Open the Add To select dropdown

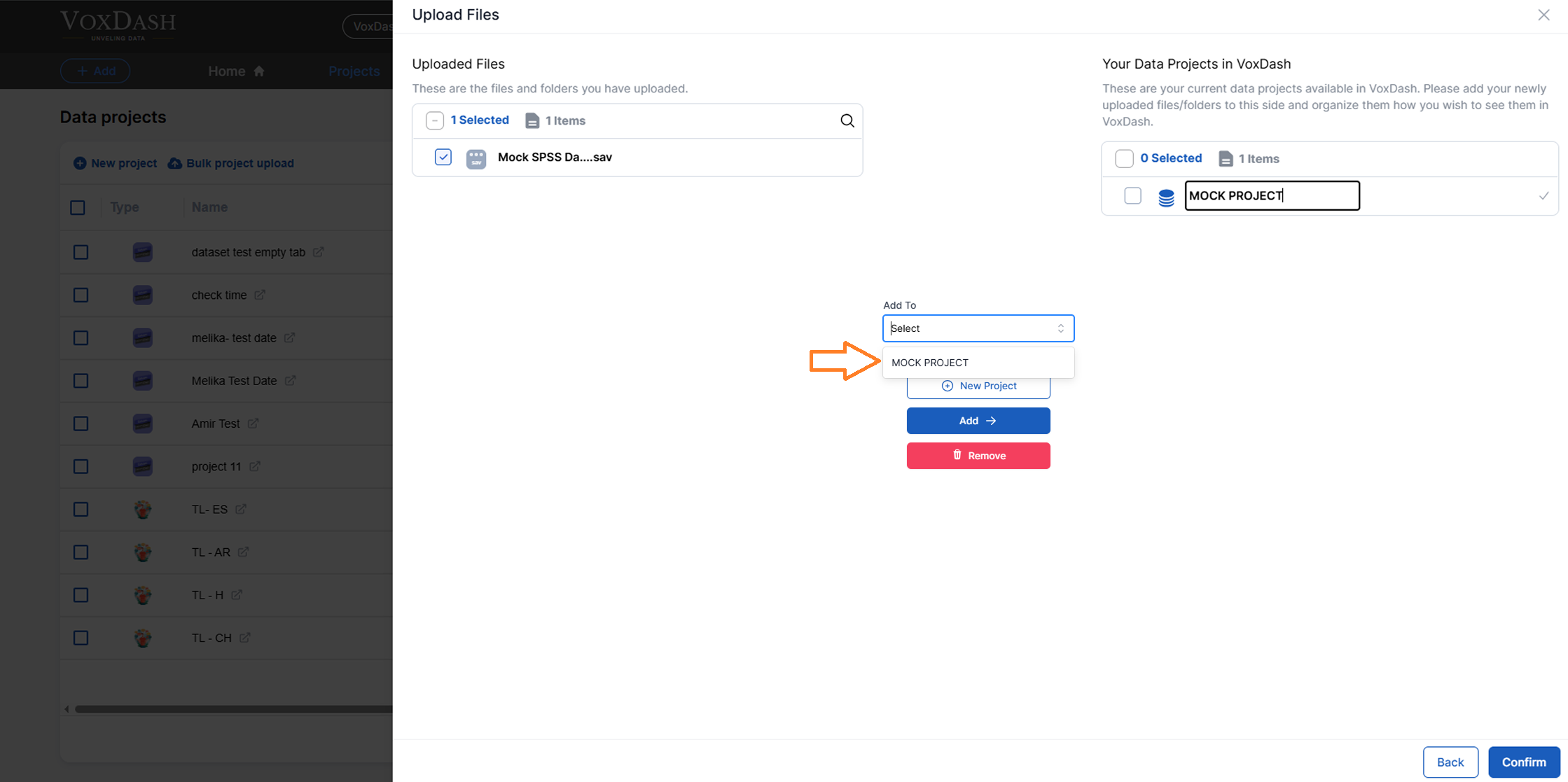click(978, 328)
